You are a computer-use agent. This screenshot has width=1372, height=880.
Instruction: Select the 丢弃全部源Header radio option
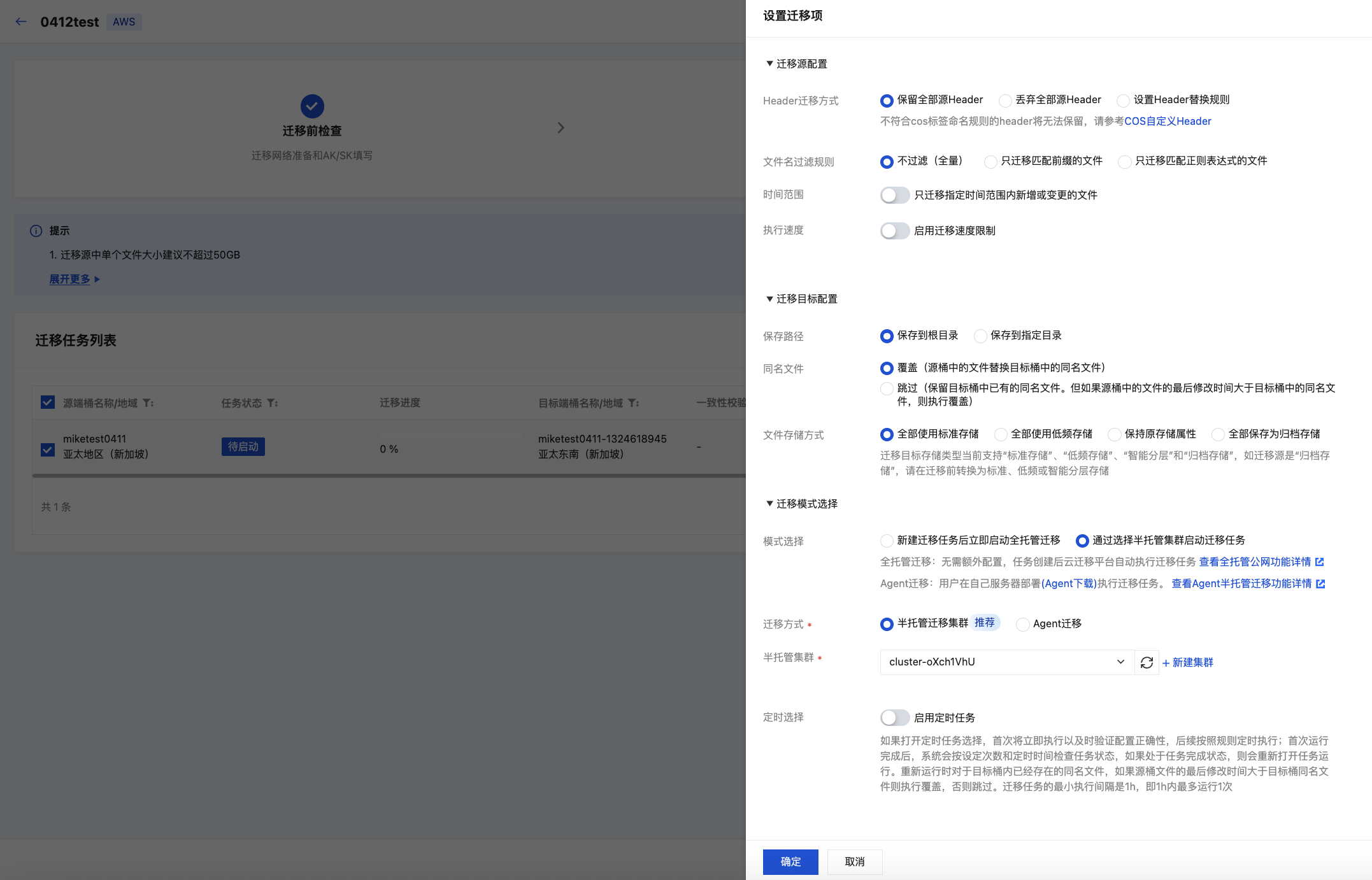click(x=1005, y=101)
